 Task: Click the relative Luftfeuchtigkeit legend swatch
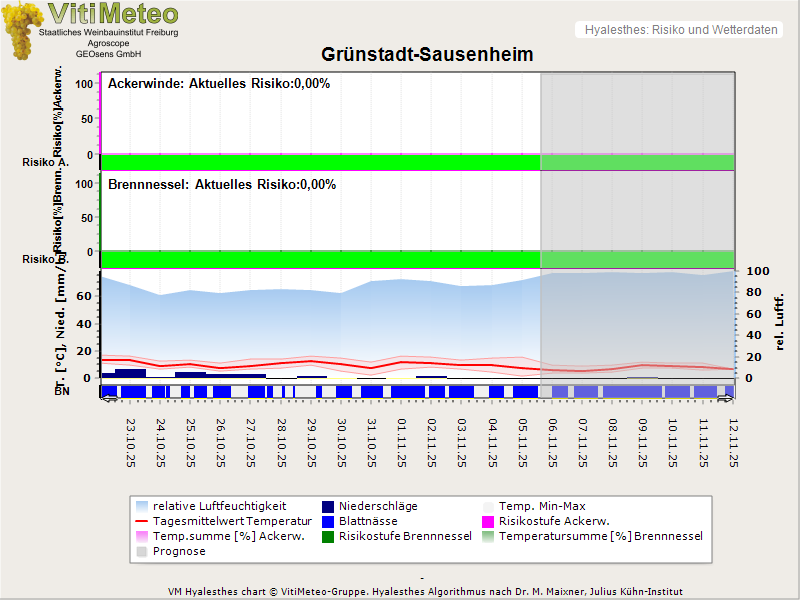pyautogui.click(x=141, y=507)
